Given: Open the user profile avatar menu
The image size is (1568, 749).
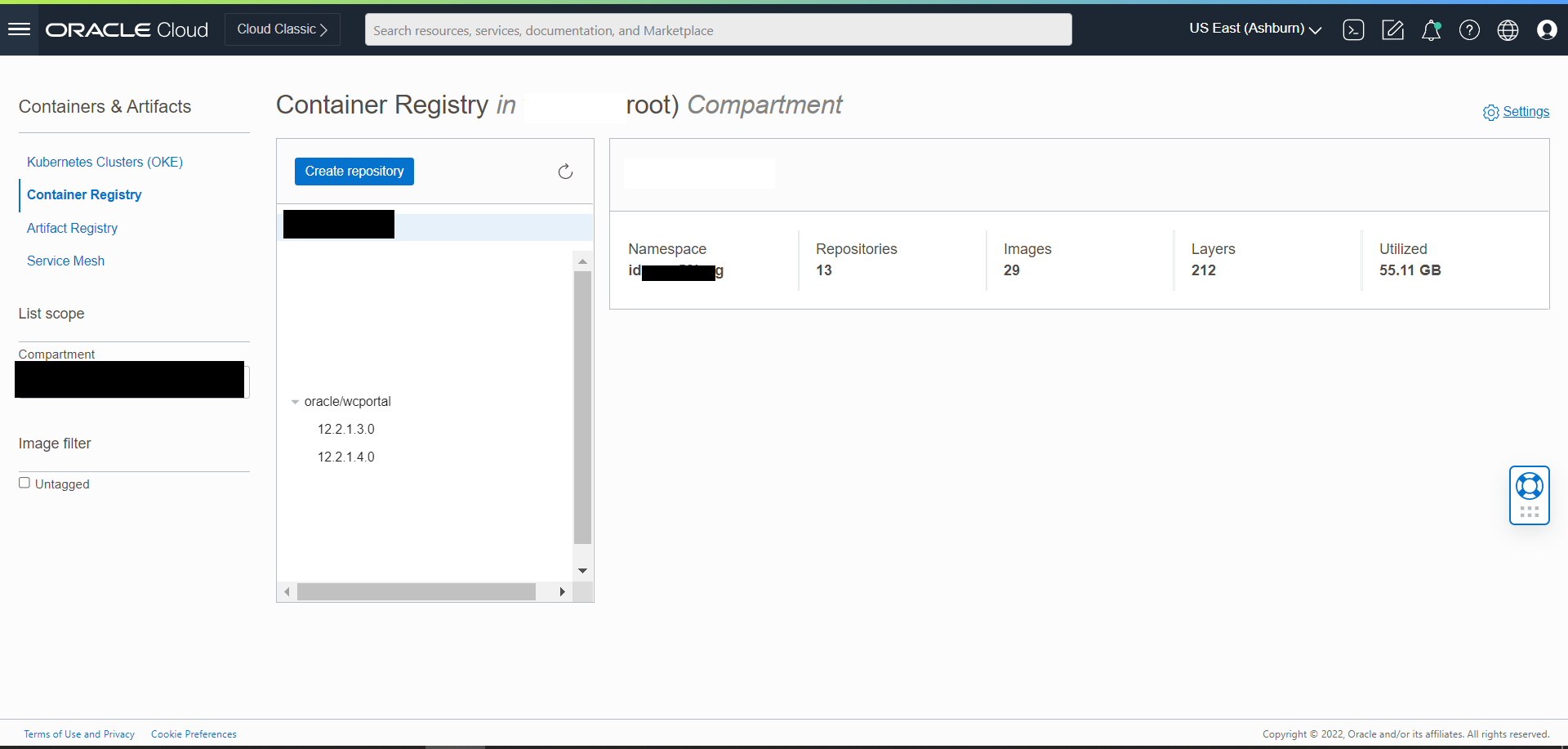Looking at the screenshot, I should pyautogui.click(x=1547, y=30).
